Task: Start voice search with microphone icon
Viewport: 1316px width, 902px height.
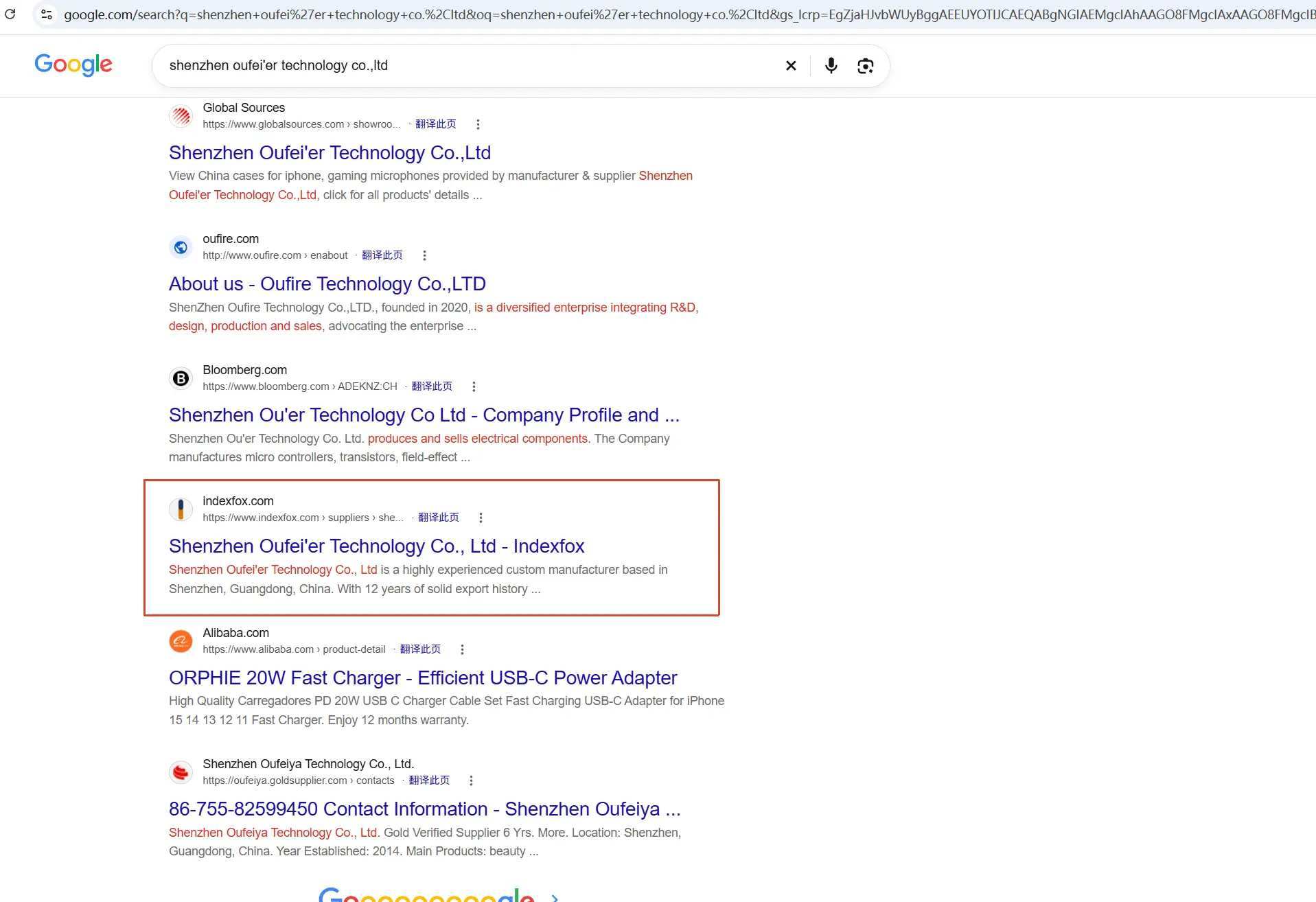Action: [x=831, y=65]
